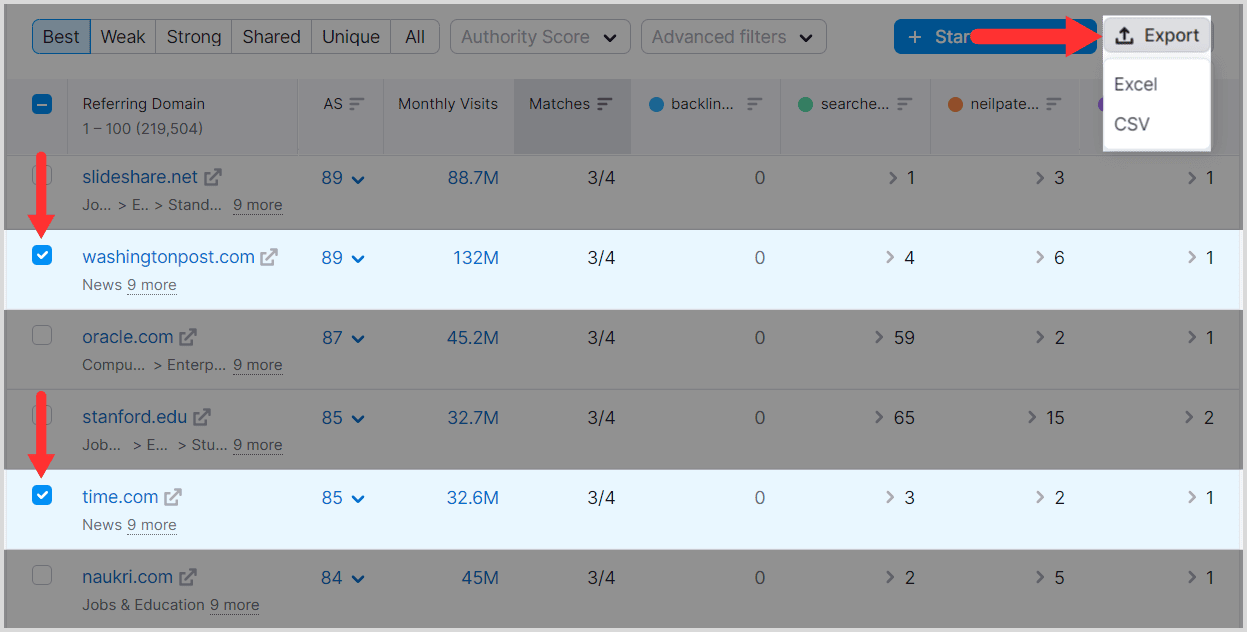
Task: Click the blue dot in backlinko column header
Action: 656,104
